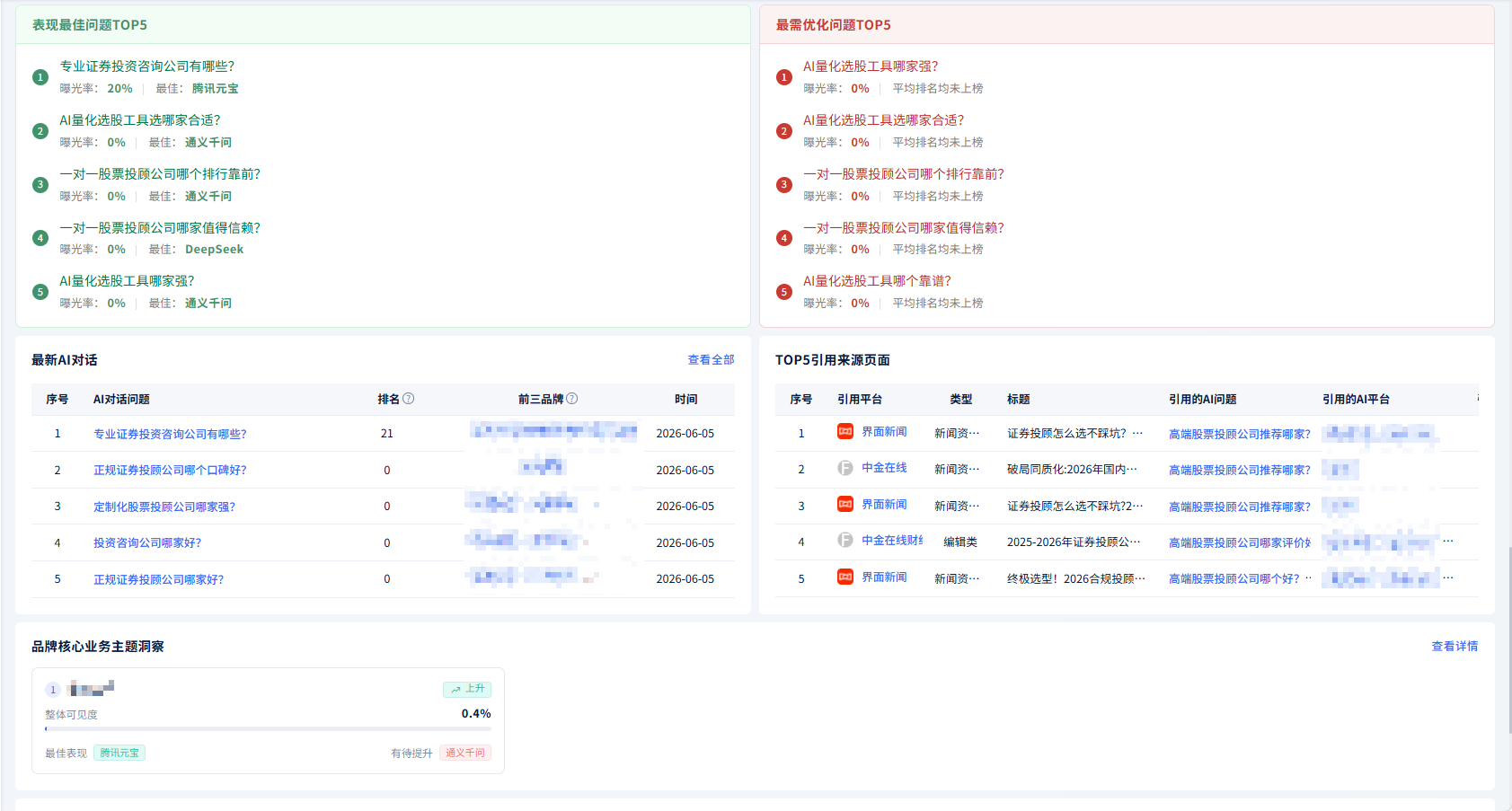Expand ellipsis at end of source row 4
The height and width of the screenshot is (811, 1512).
click(1448, 542)
